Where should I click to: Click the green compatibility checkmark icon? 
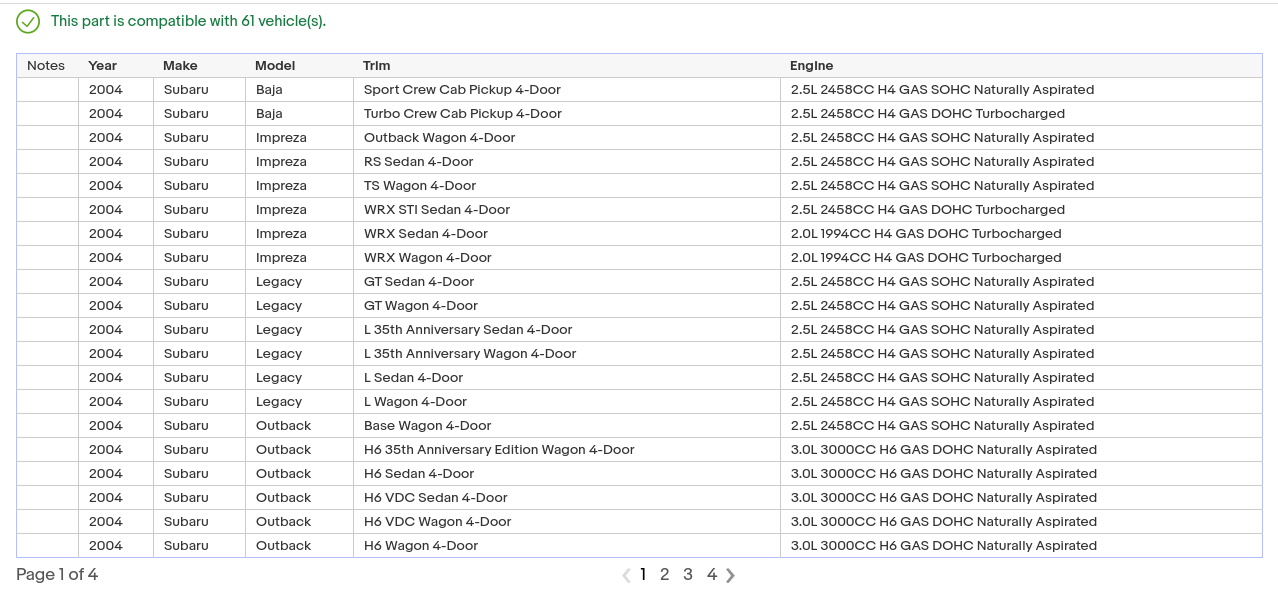click(28, 21)
